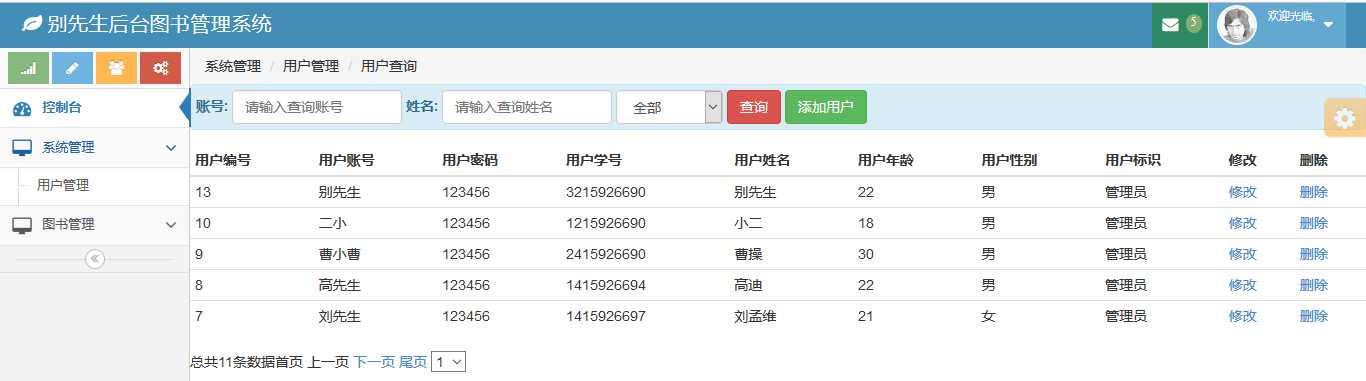Click user ID cell 13
The image size is (1366, 381).
203,192
